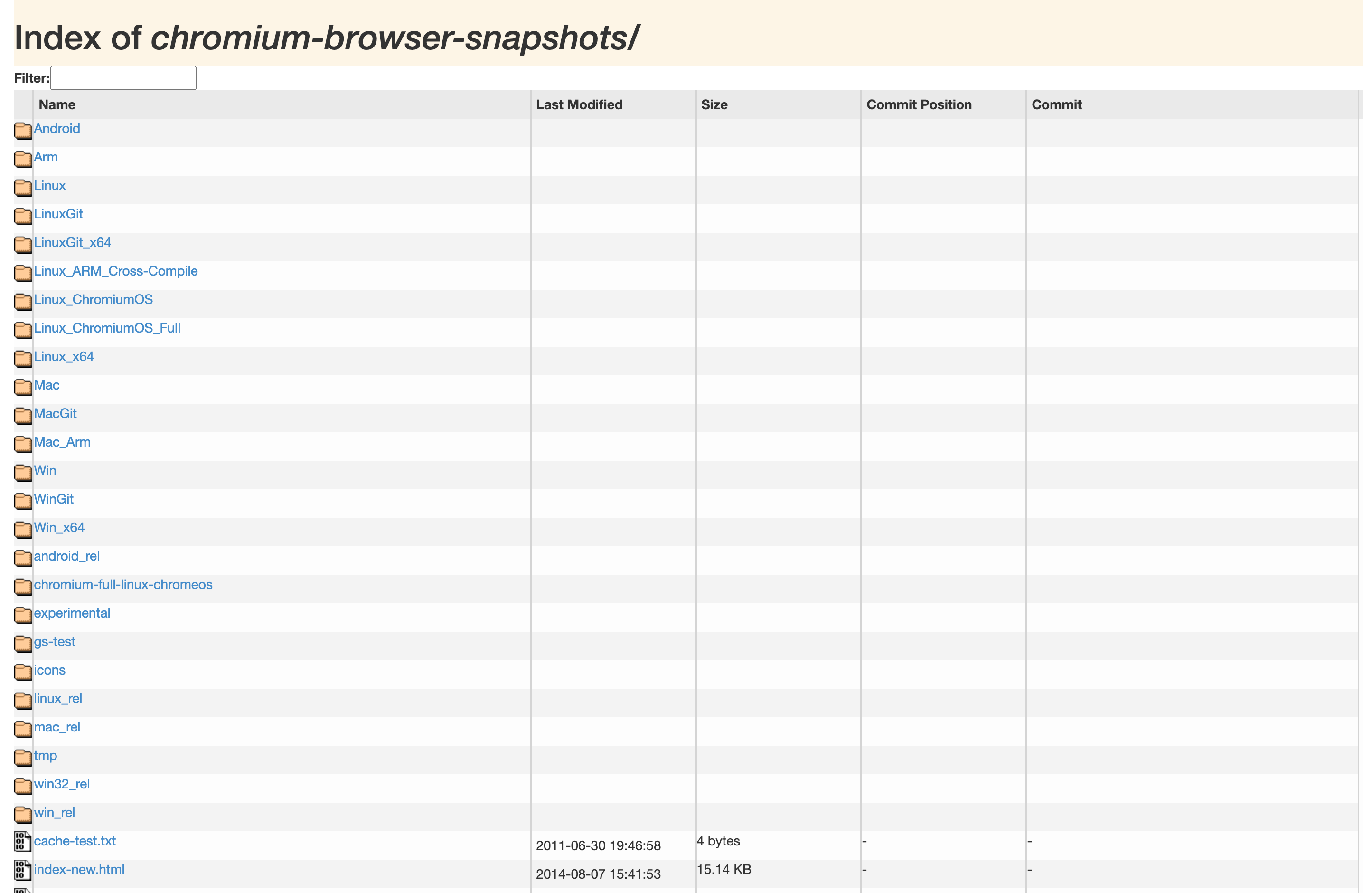1372x893 pixels.
Task: Open the index-new.html file link
Action: tap(79, 869)
